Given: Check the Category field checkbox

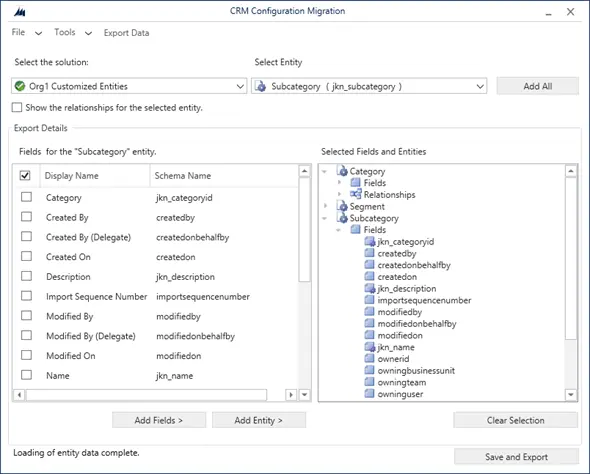Looking at the screenshot, I should pos(26,197).
